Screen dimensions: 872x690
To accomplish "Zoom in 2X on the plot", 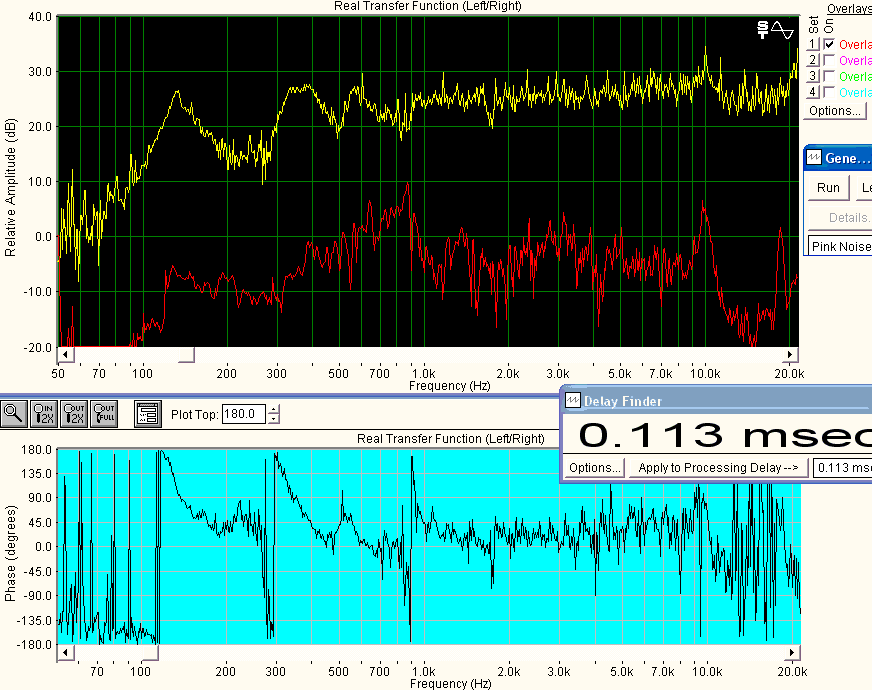I will pyautogui.click(x=43, y=414).
